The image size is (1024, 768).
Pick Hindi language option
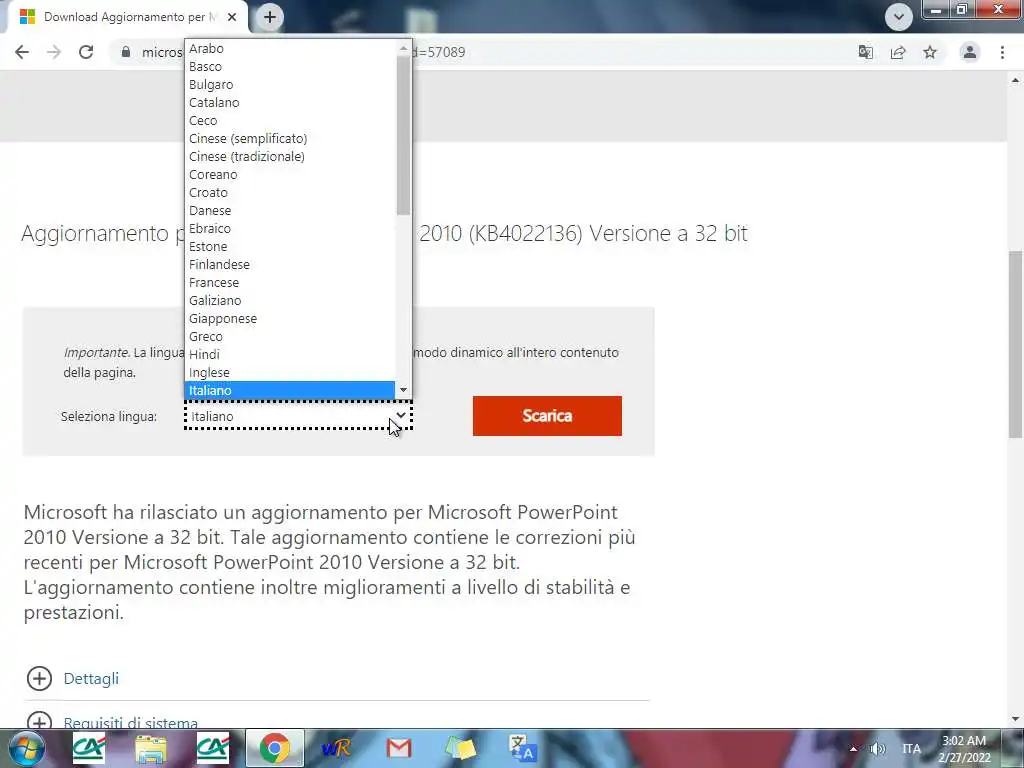click(290, 355)
